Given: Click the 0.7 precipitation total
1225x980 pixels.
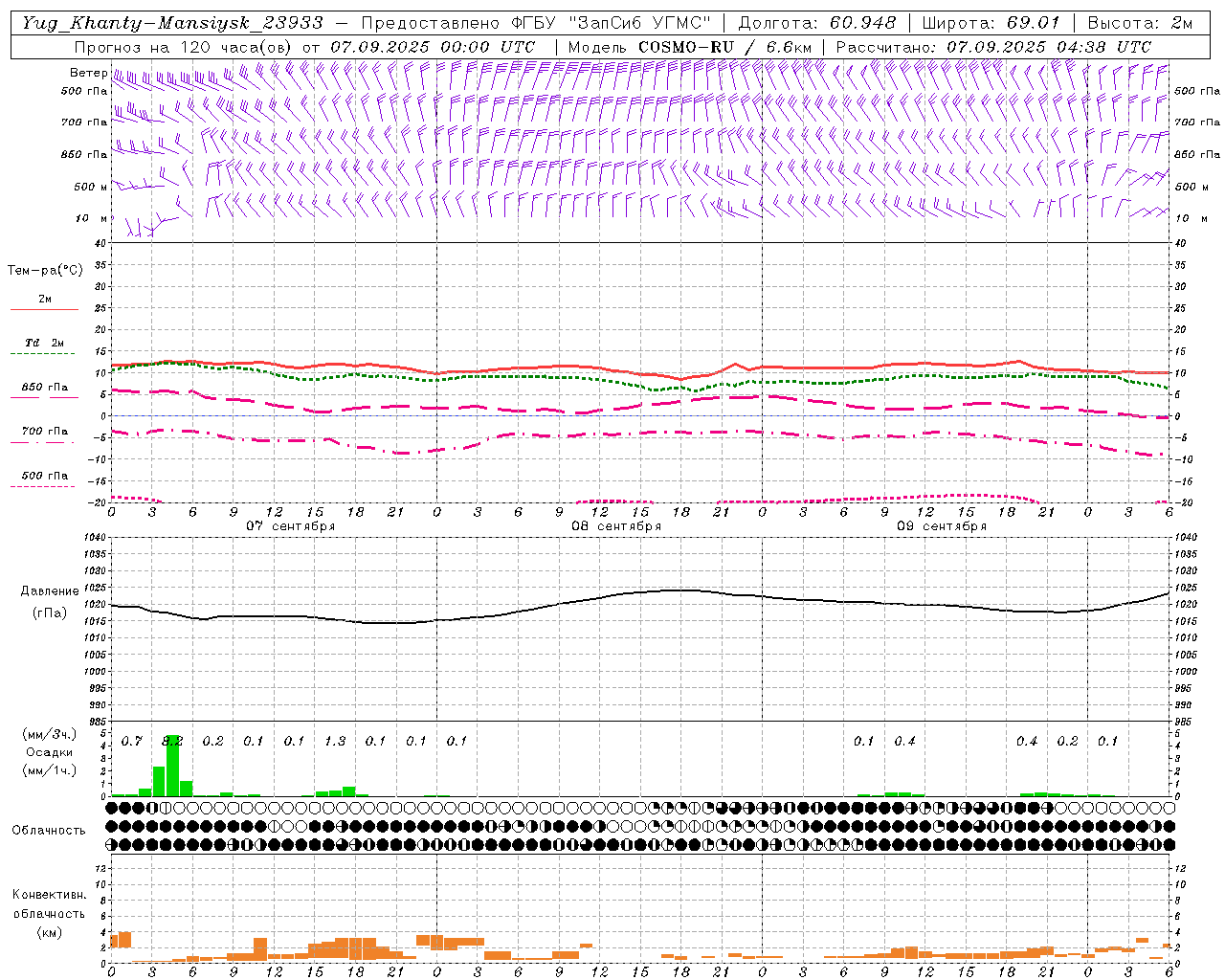Looking at the screenshot, I should click(131, 741).
